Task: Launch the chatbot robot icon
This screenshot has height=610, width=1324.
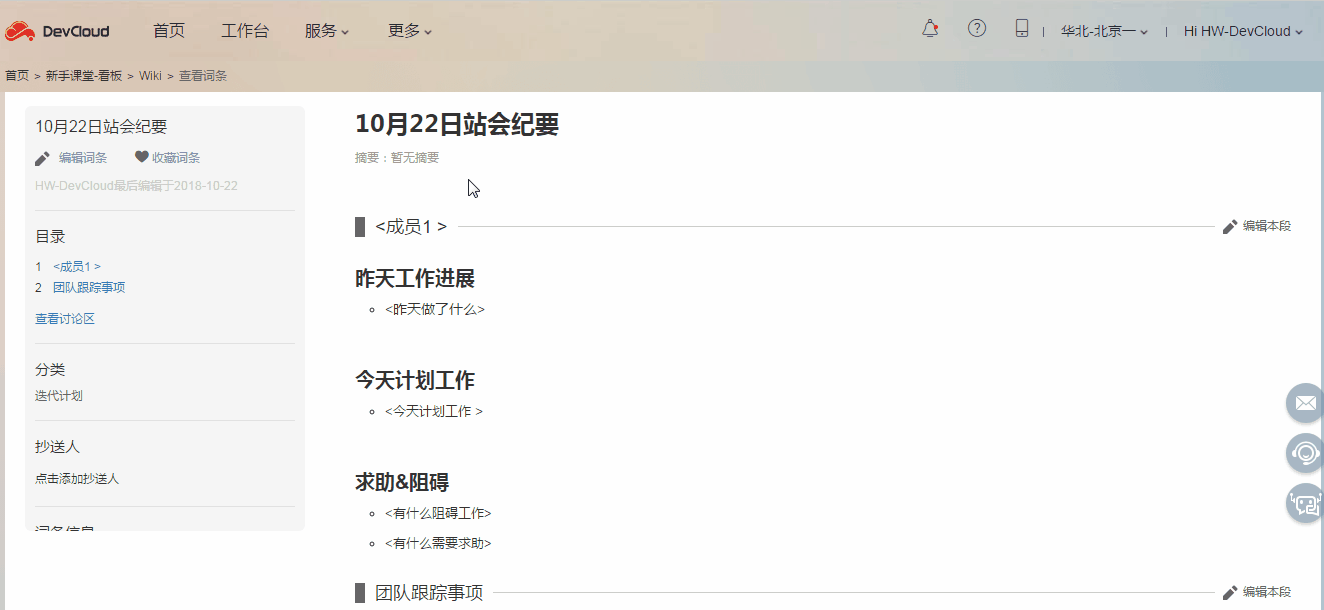Action: [1304, 503]
